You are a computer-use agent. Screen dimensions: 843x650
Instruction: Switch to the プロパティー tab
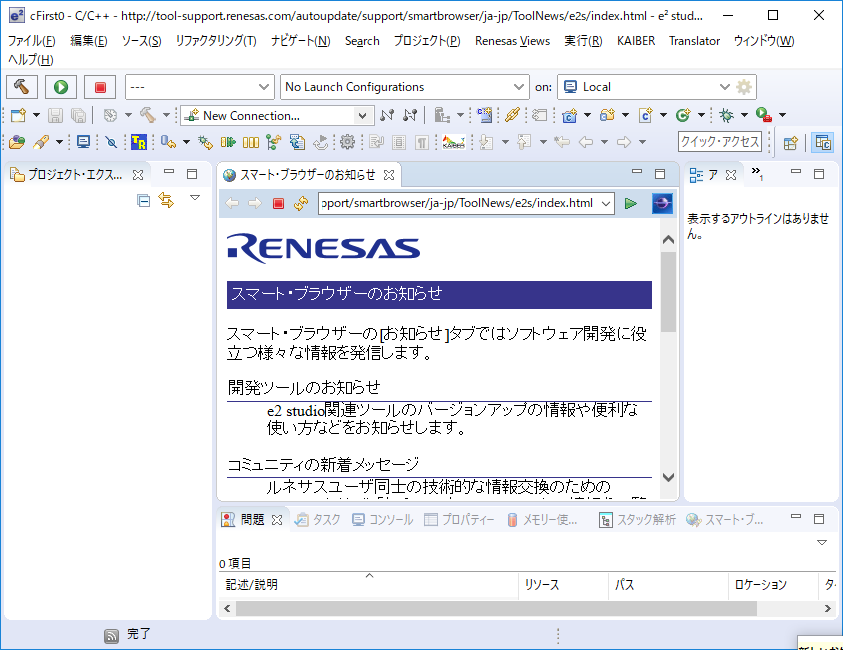(x=459, y=519)
